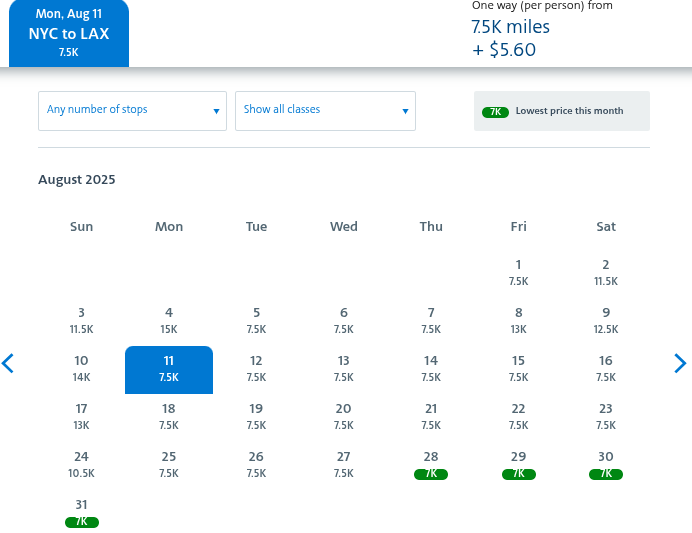Viewport: 692px width, 533px height.
Task: Click the '7.5K miles' price text
Action: click(x=511, y=27)
